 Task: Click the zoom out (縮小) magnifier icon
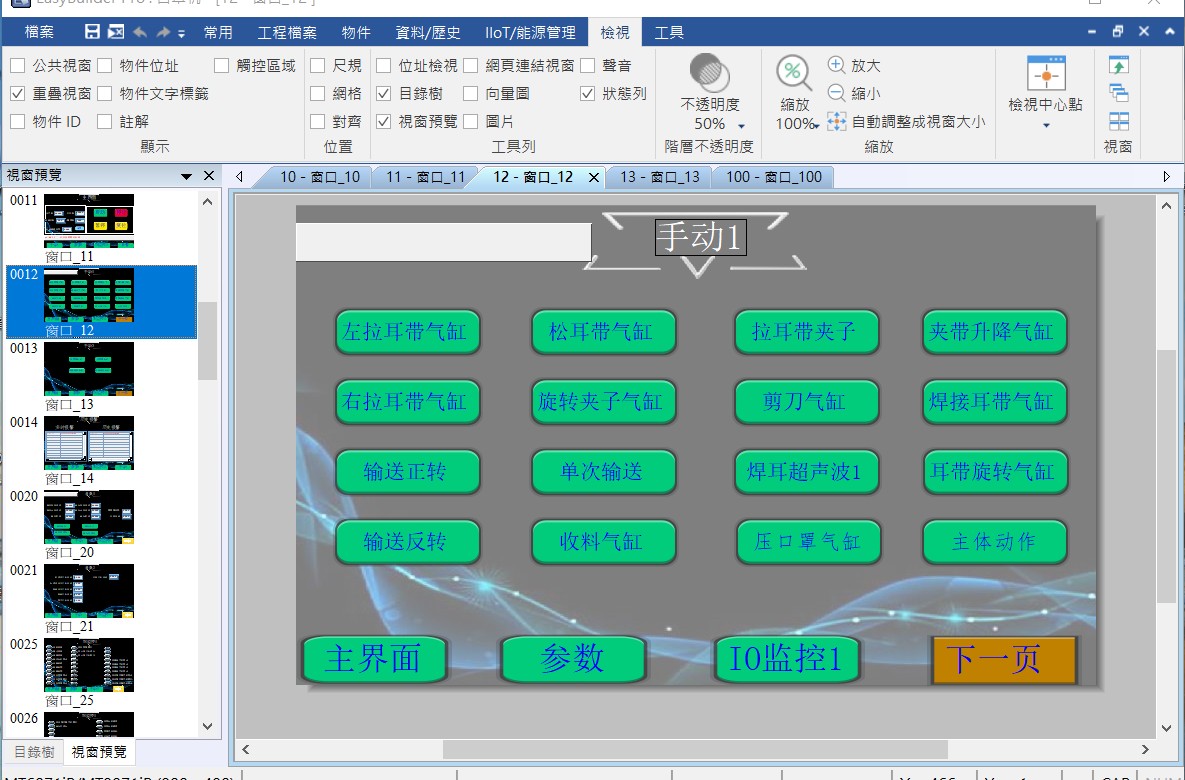[x=837, y=93]
